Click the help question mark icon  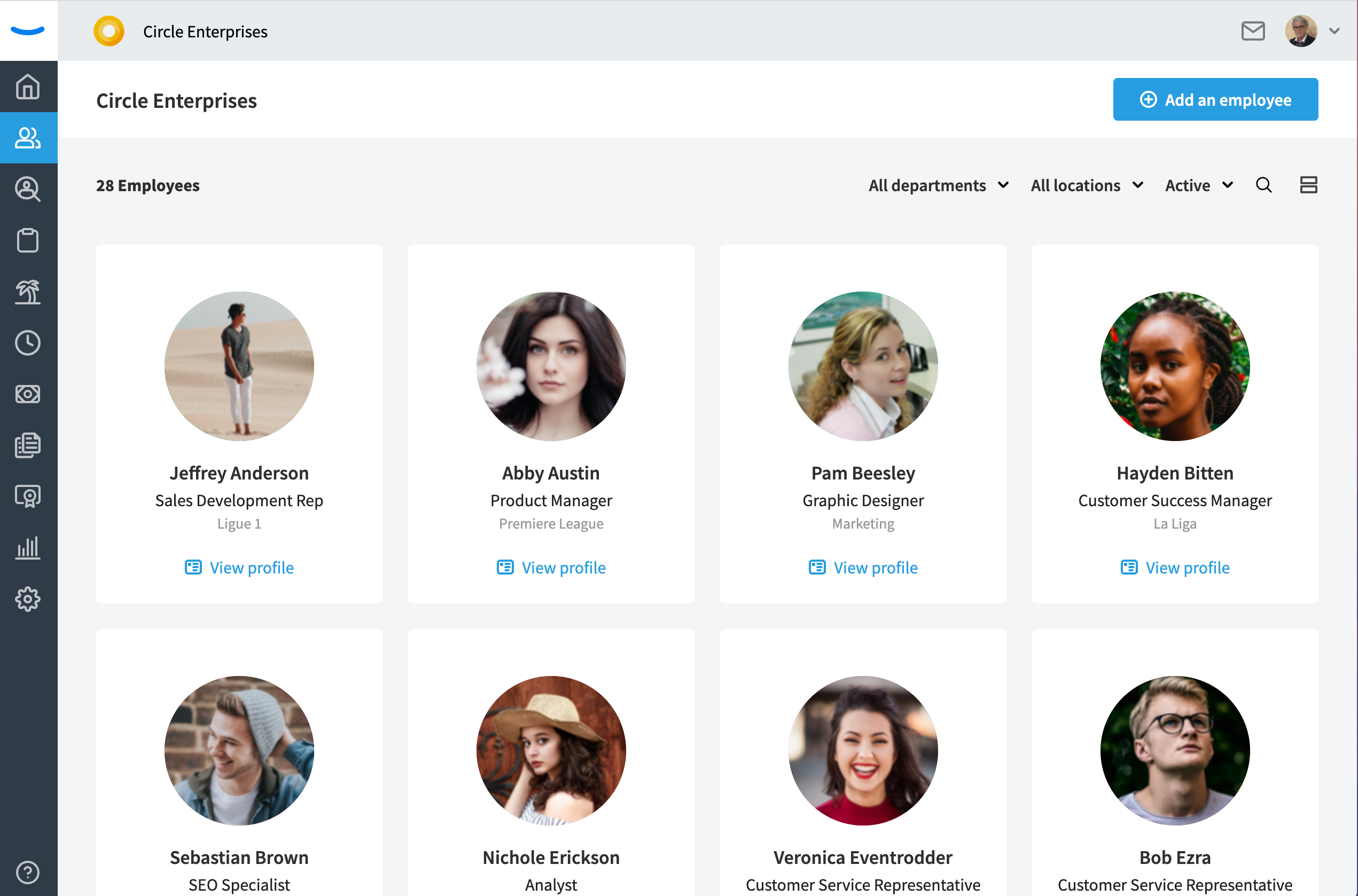click(27, 872)
